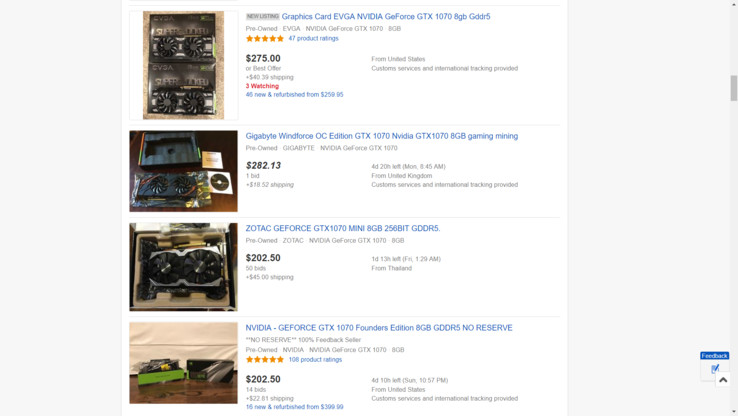Screen dimensions: 738x416
Task: Click the $282.13 price text
Action: (263, 166)
